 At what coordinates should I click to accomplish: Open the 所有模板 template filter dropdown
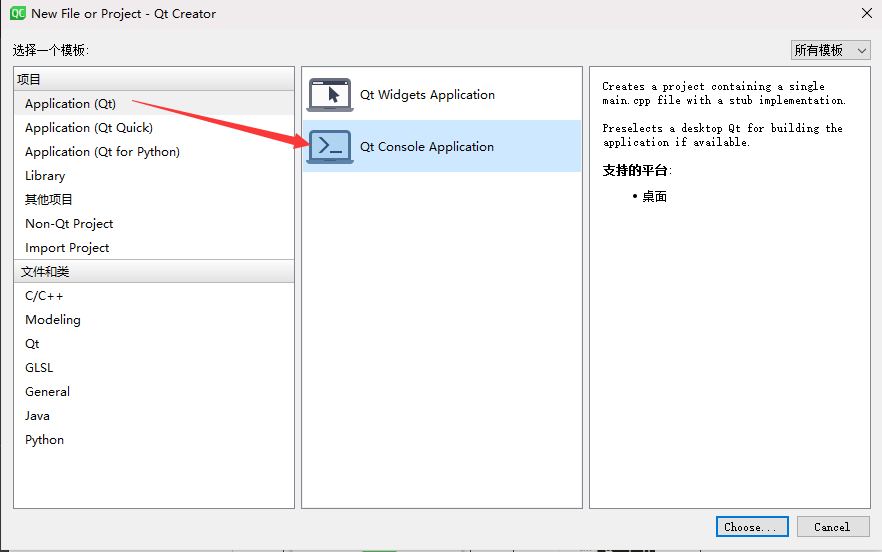[x=830, y=50]
